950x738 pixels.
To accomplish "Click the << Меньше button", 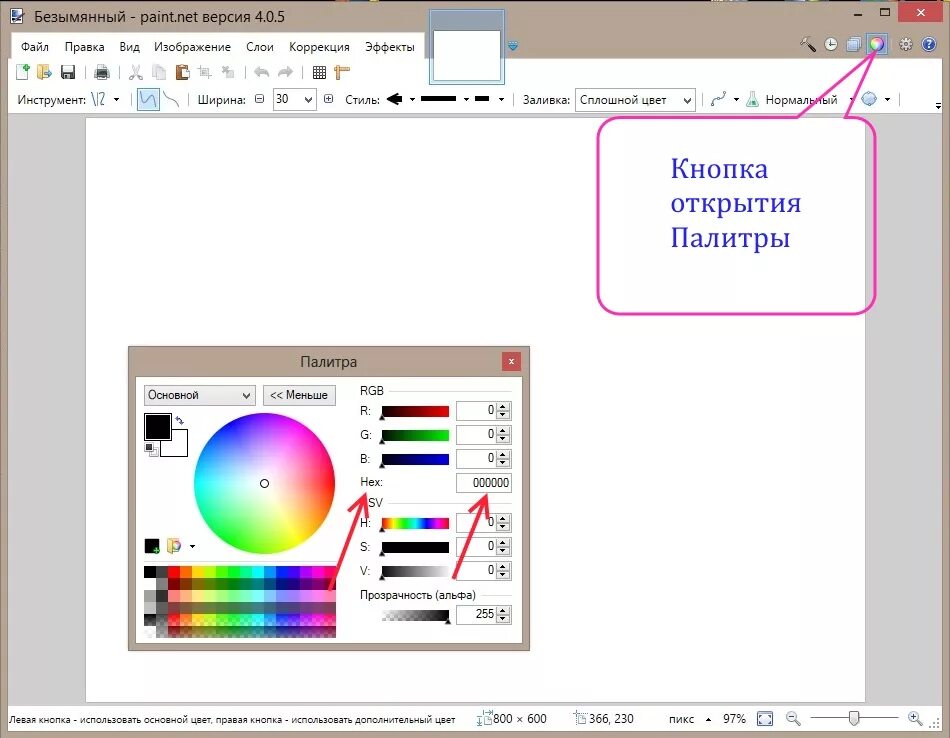I will tap(299, 395).
